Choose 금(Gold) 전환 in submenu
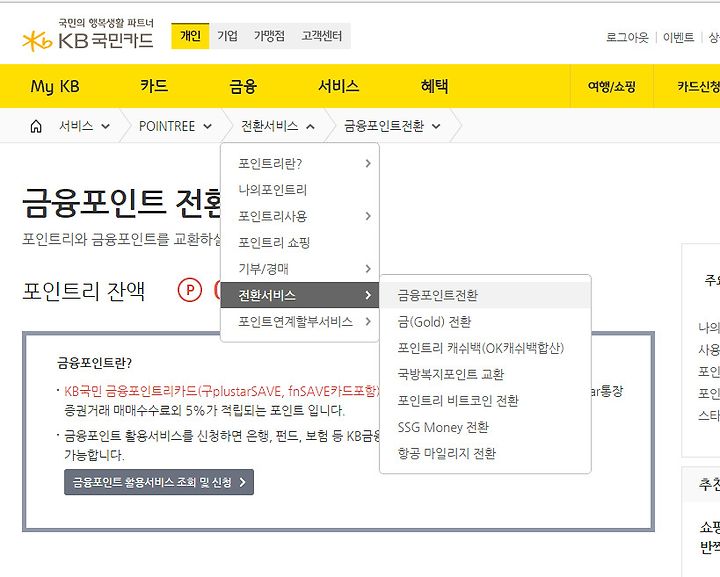The height and width of the screenshot is (577, 720). [485, 322]
